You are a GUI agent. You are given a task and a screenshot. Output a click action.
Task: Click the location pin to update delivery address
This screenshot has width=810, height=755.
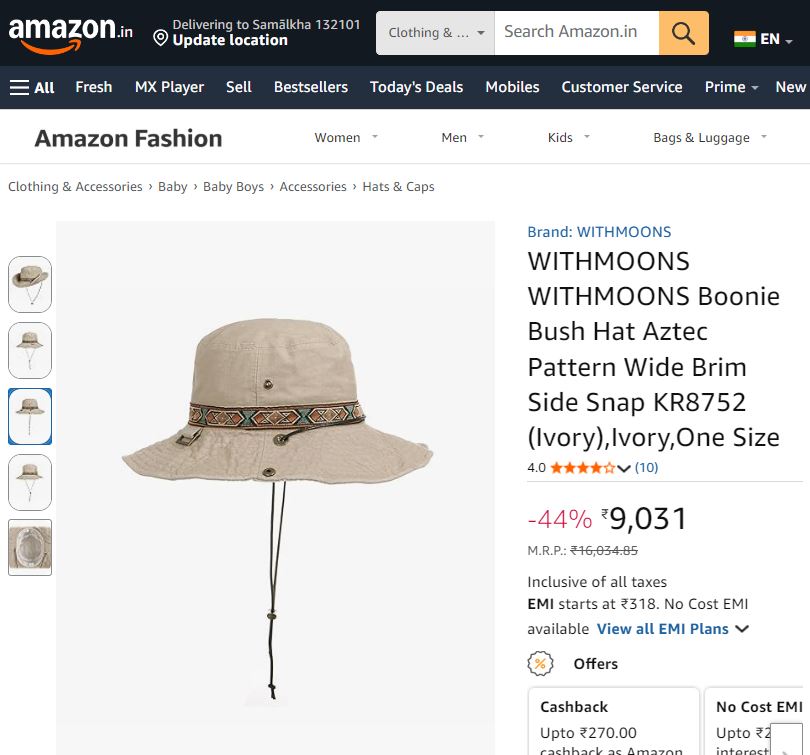tap(160, 38)
